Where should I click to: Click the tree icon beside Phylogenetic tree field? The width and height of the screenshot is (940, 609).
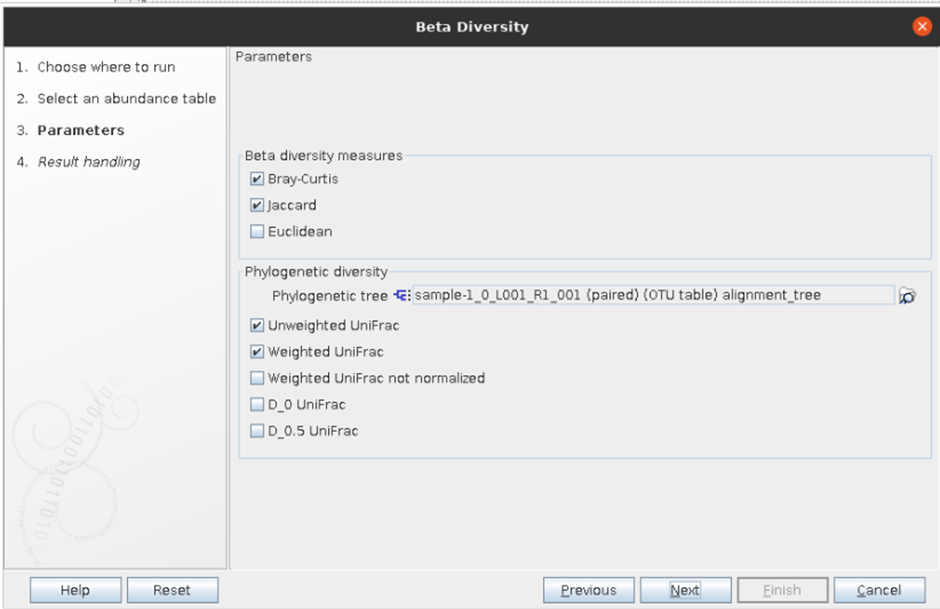pyautogui.click(x=402, y=296)
